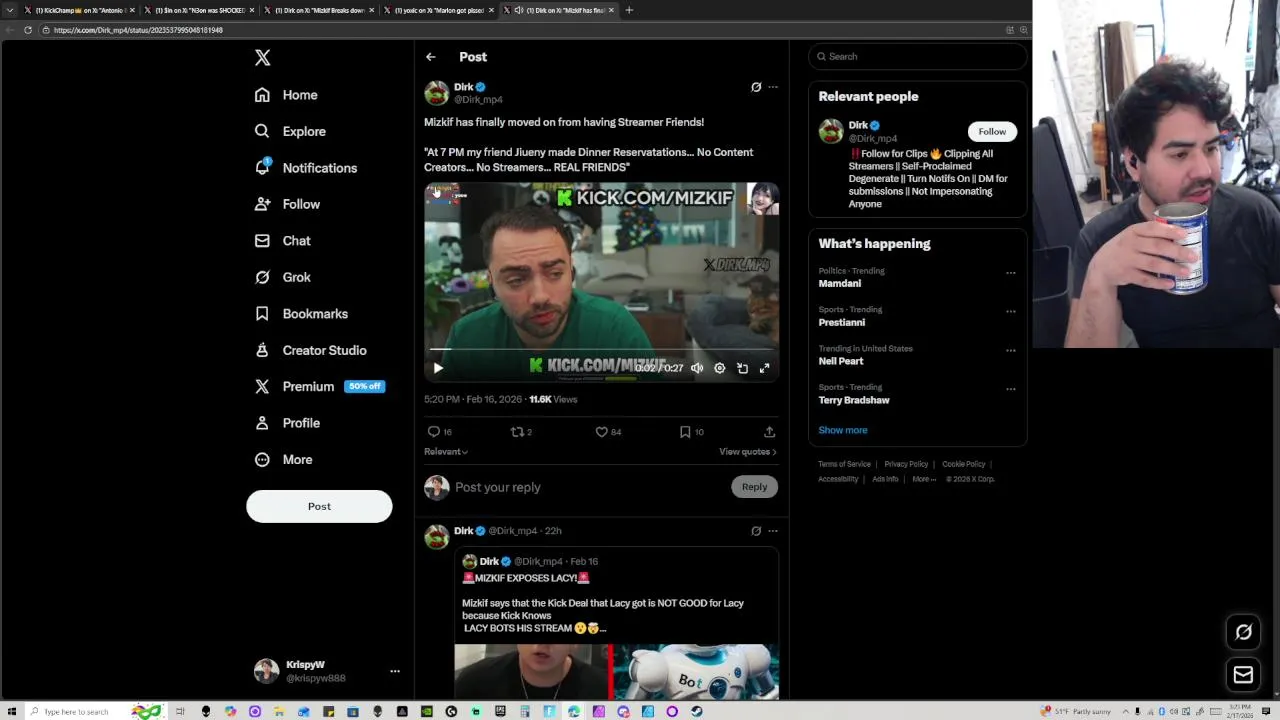Click the share icon on the post
The image size is (1280, 720).
769,432
